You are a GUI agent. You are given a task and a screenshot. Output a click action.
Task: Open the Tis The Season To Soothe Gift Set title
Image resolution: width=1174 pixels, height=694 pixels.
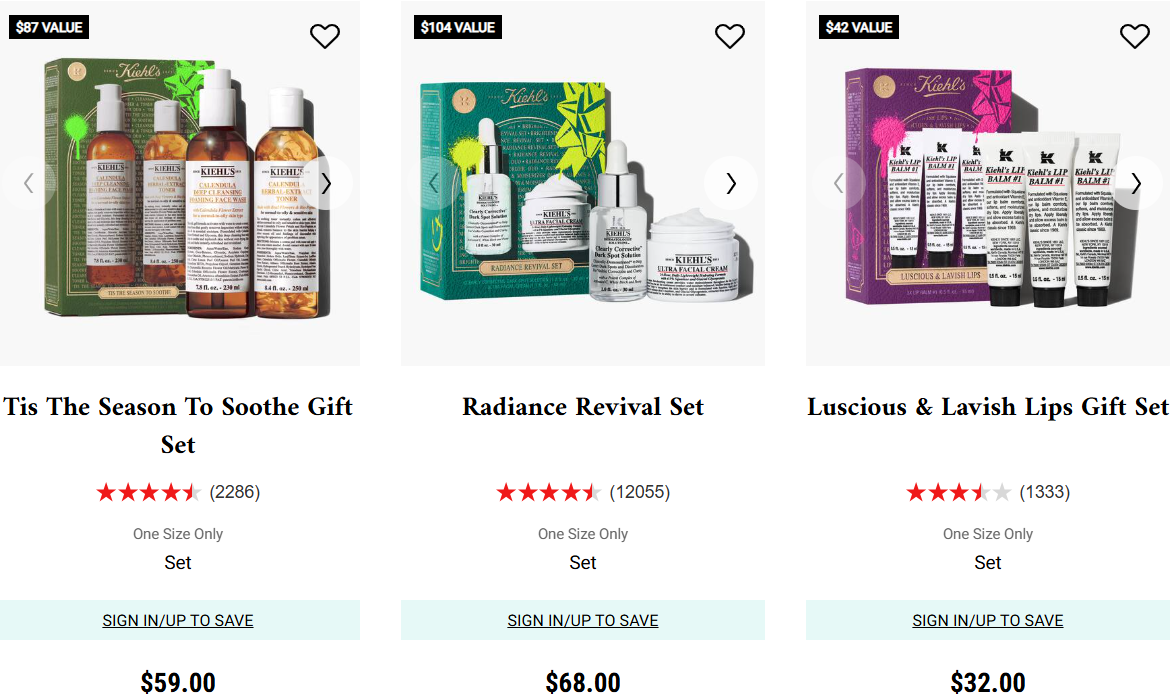coord(178,425)
